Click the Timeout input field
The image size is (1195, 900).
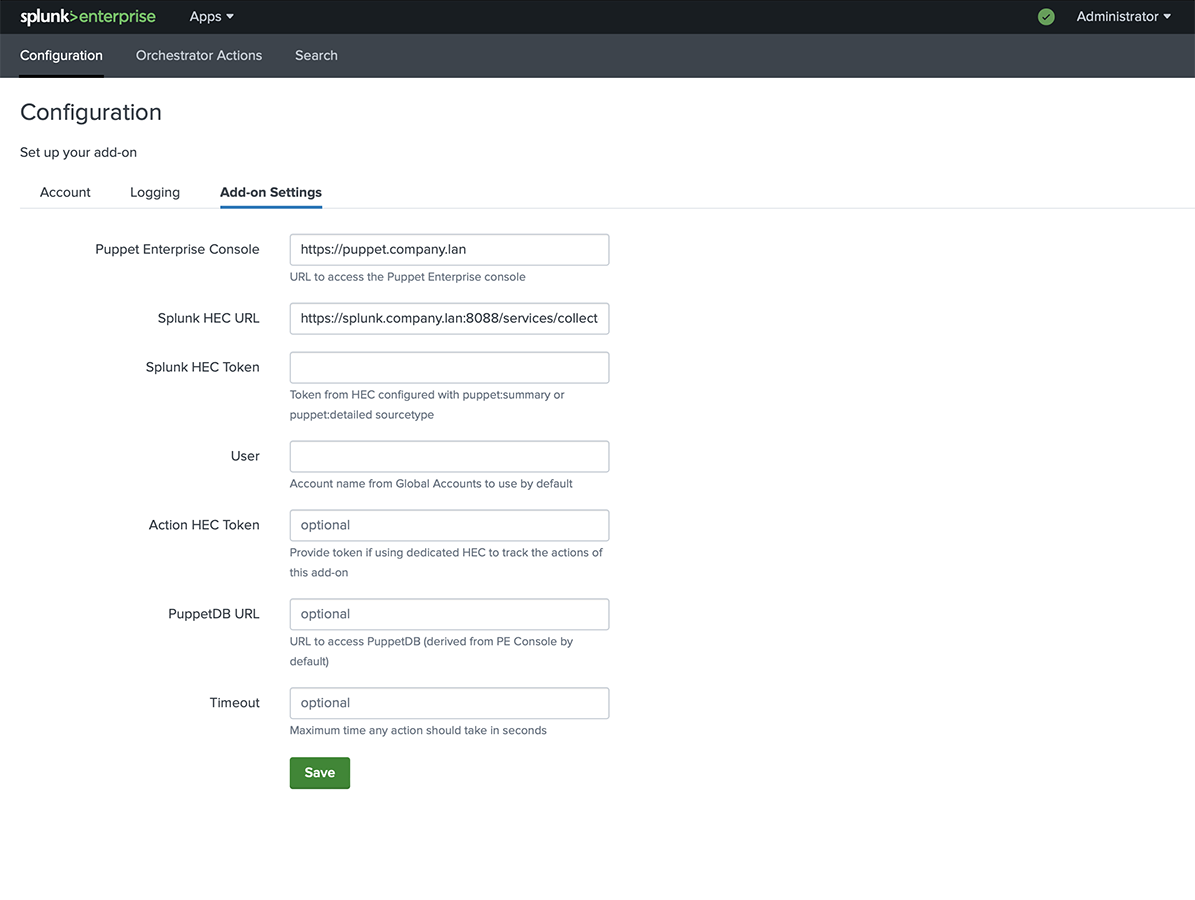click(x=449, y=703)
